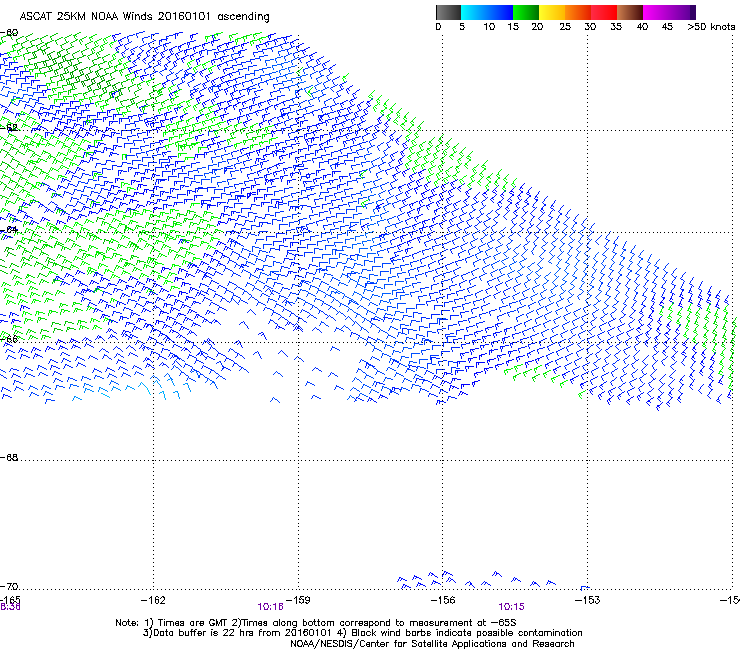
Task: Click the -153 longitude axis label
Action: pos(588,600)
